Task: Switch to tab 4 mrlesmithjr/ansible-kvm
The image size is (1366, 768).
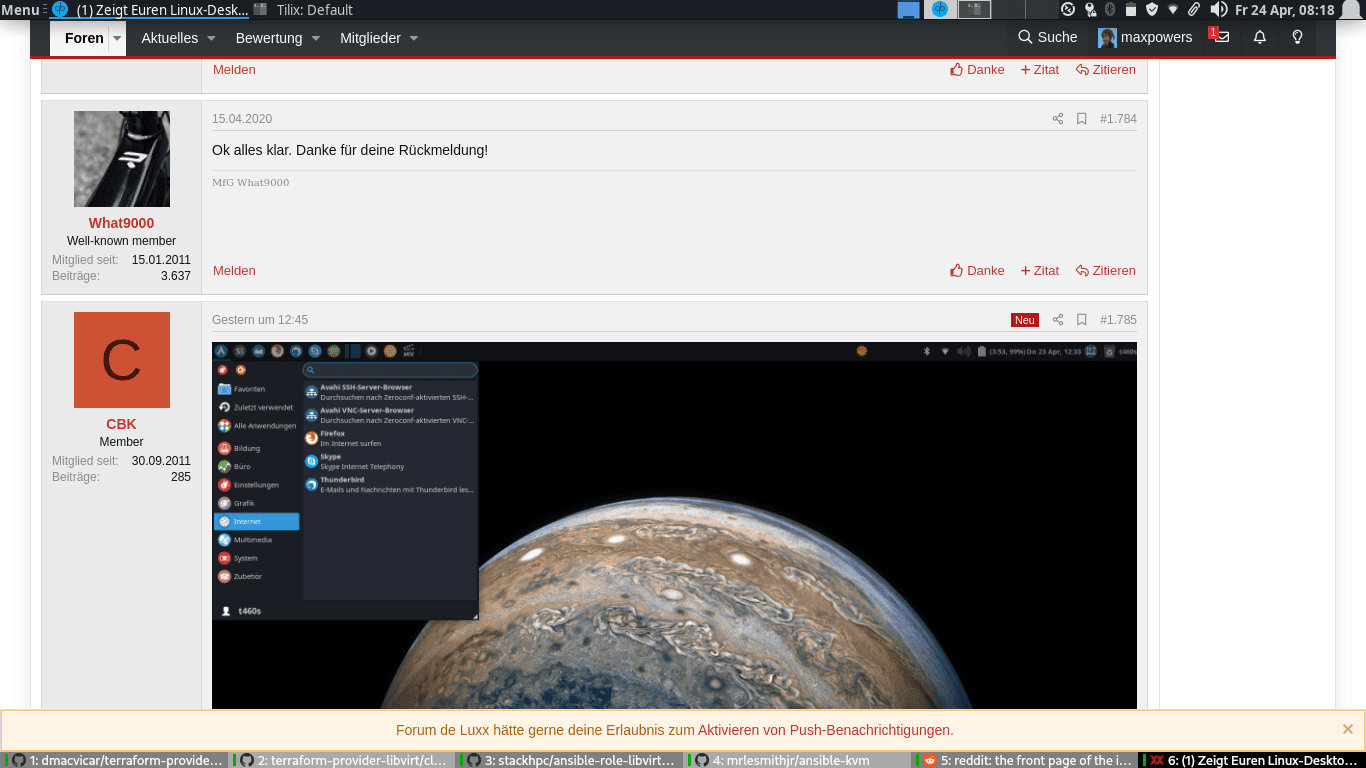Action: click(x=797, y=760)
